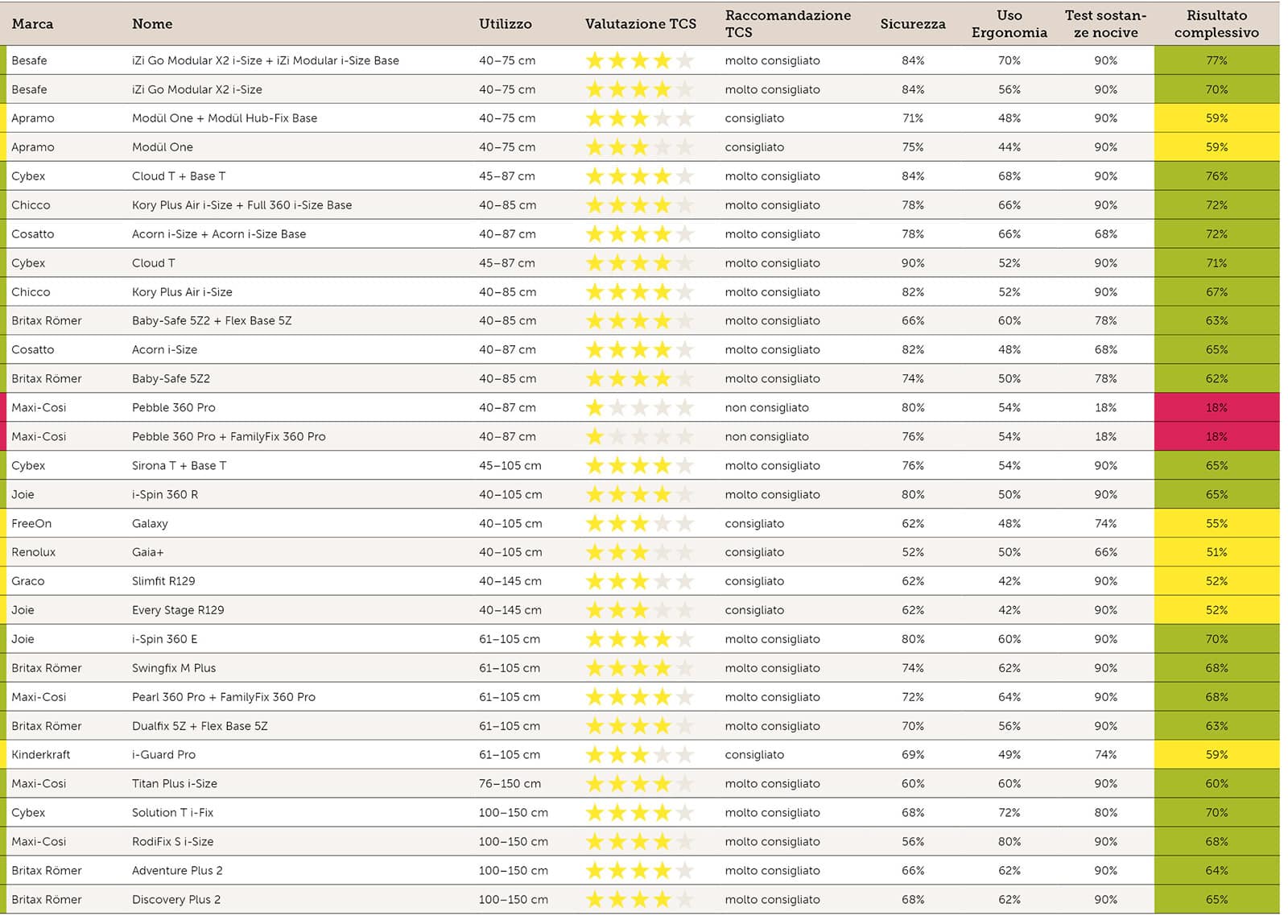Click the Graco brand cell
Screen dimensions: 1288x924
click(x=28, y=581)
